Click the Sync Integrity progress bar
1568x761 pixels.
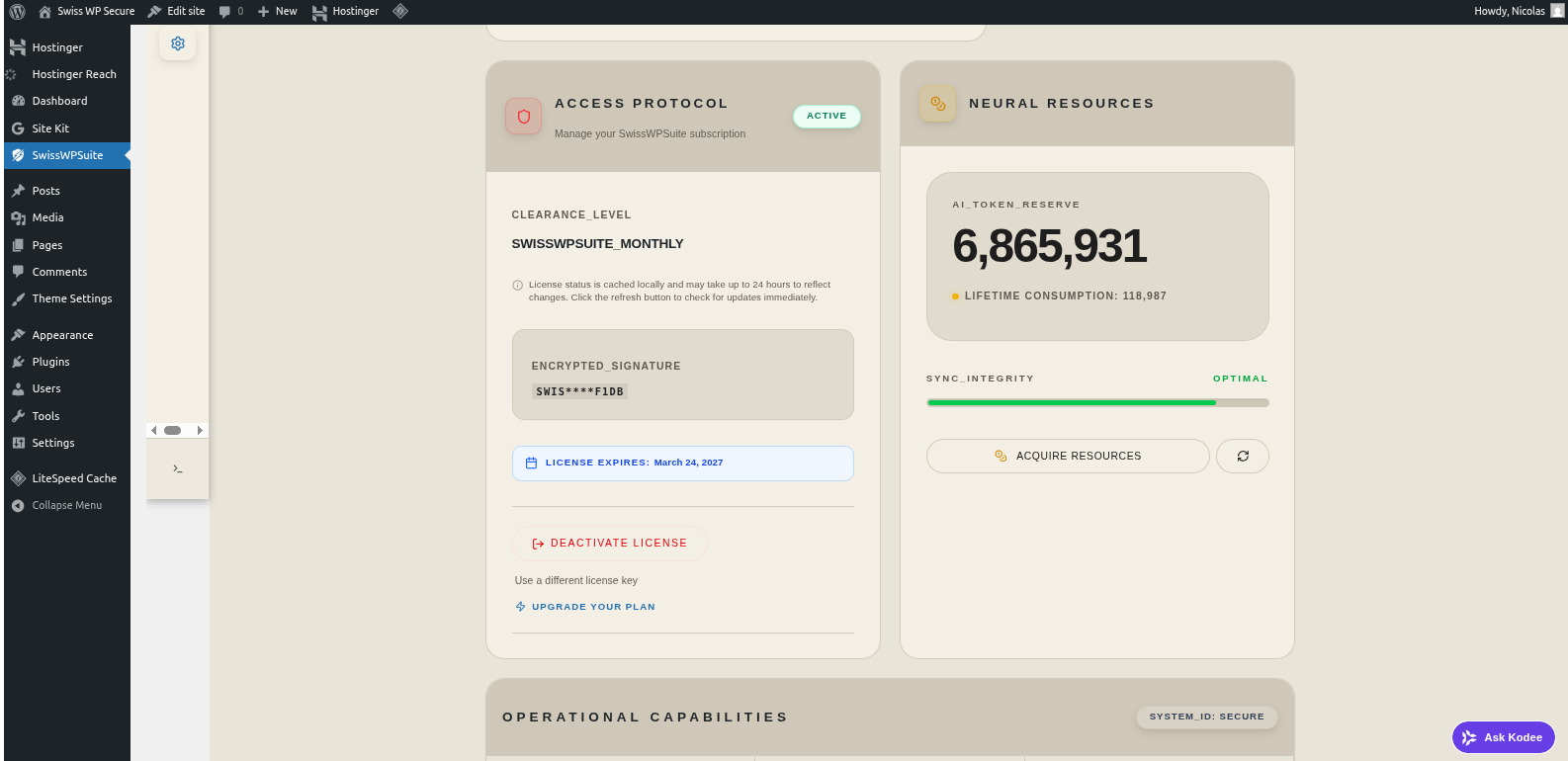click(1096, 403)
